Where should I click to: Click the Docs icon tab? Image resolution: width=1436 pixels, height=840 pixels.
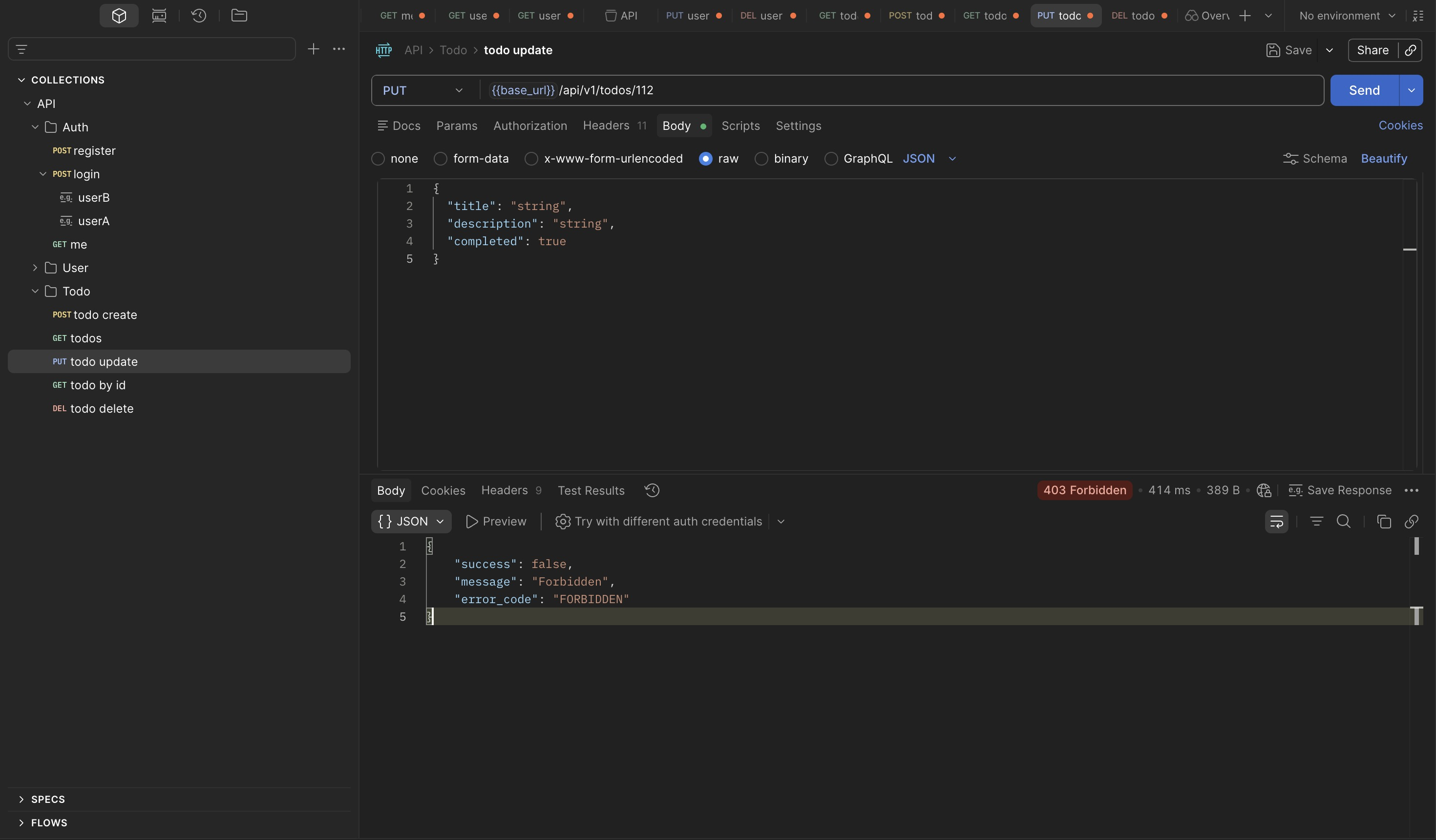coord(382,126)
